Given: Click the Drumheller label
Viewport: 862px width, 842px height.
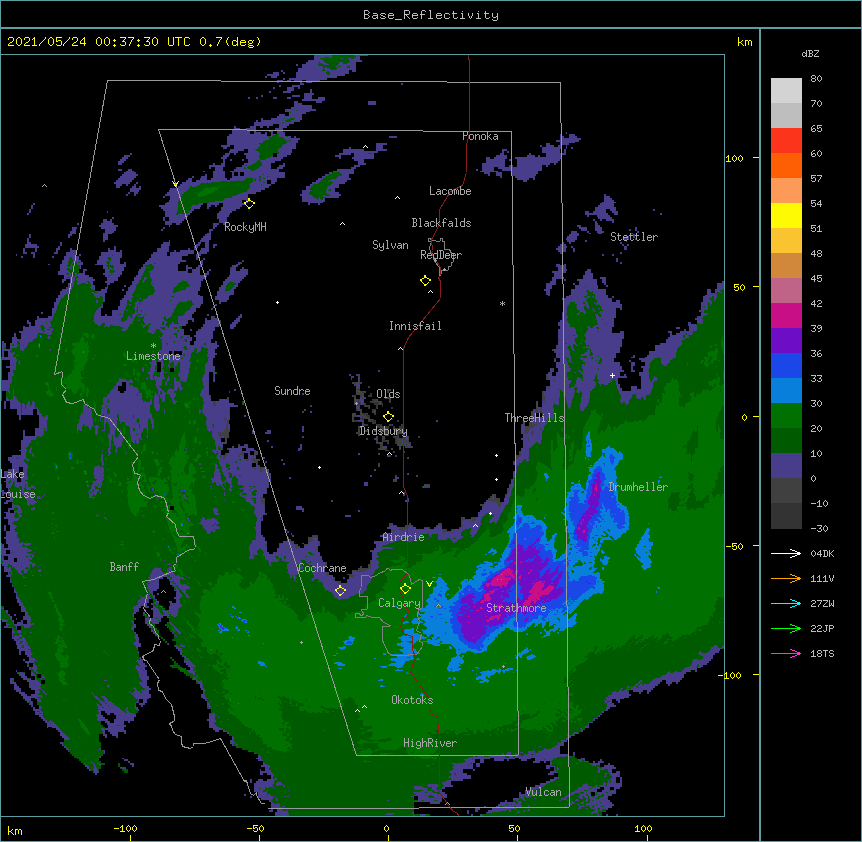Looking at the screenshot, I should tap(638, 487).
